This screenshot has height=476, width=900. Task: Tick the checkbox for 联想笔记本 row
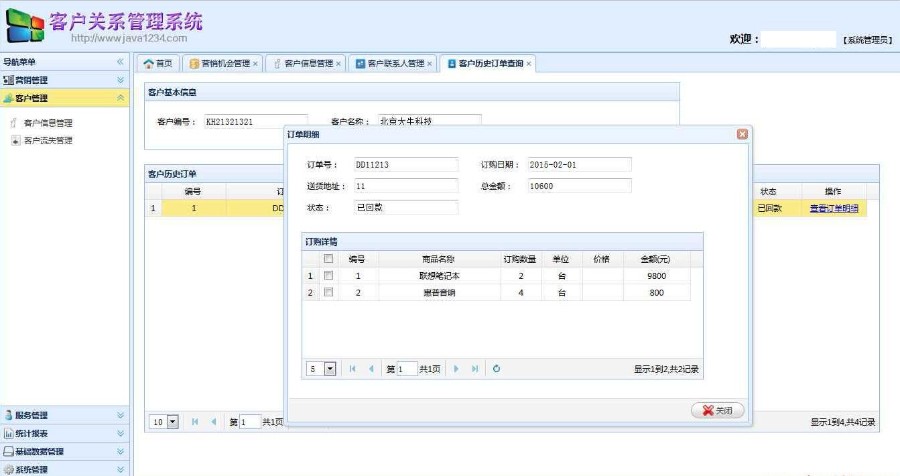[x=328, y=275]
